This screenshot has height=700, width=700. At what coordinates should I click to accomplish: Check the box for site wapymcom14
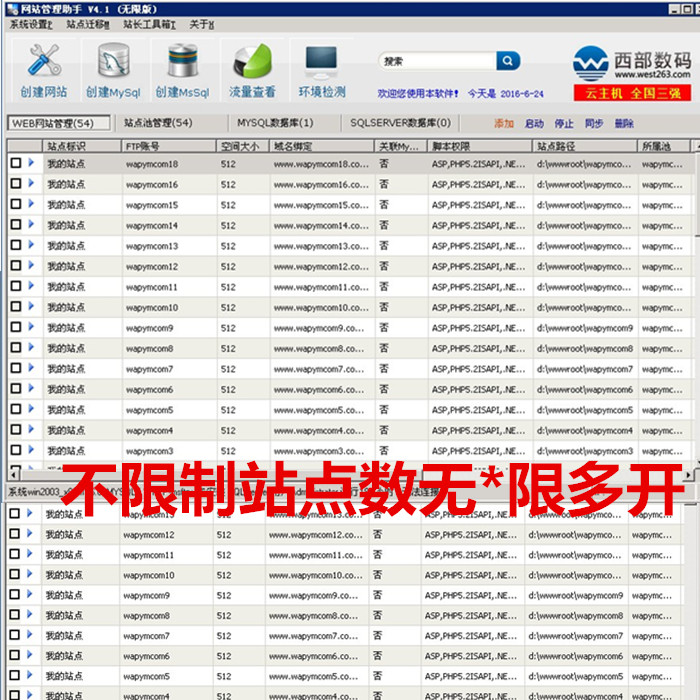[x=16, y=225]
